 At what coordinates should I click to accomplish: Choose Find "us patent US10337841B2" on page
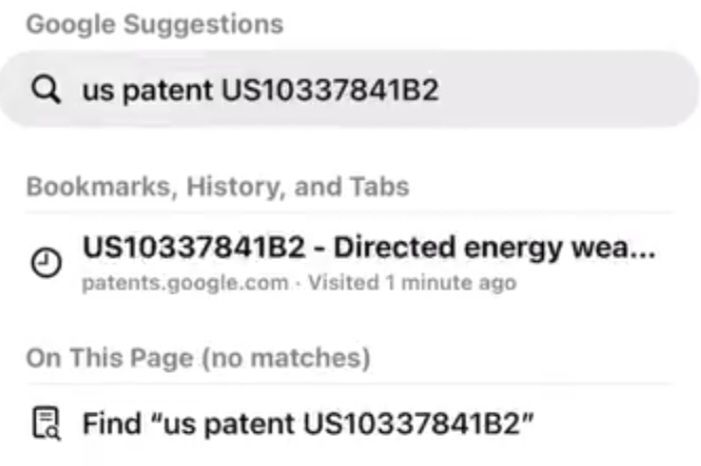pyautogui.click(x=308, y=424)
